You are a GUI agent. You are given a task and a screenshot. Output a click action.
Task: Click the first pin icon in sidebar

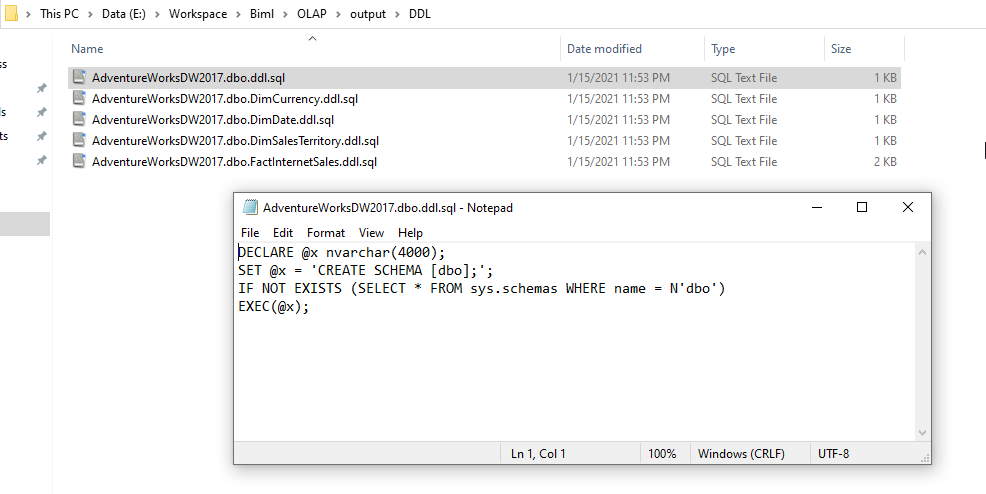(x=41, y=89)
